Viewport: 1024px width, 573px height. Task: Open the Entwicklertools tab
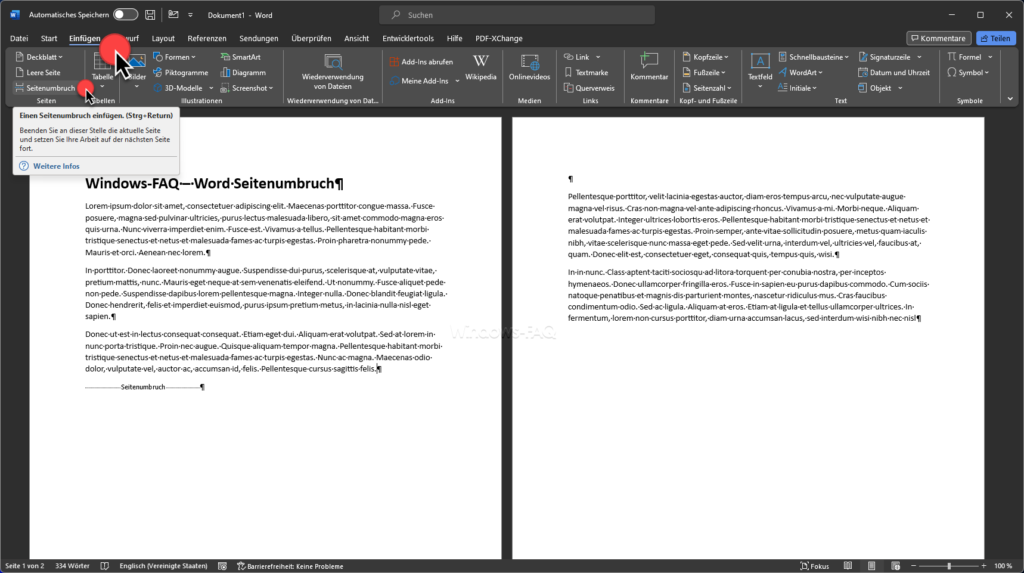tap(408, 39)
